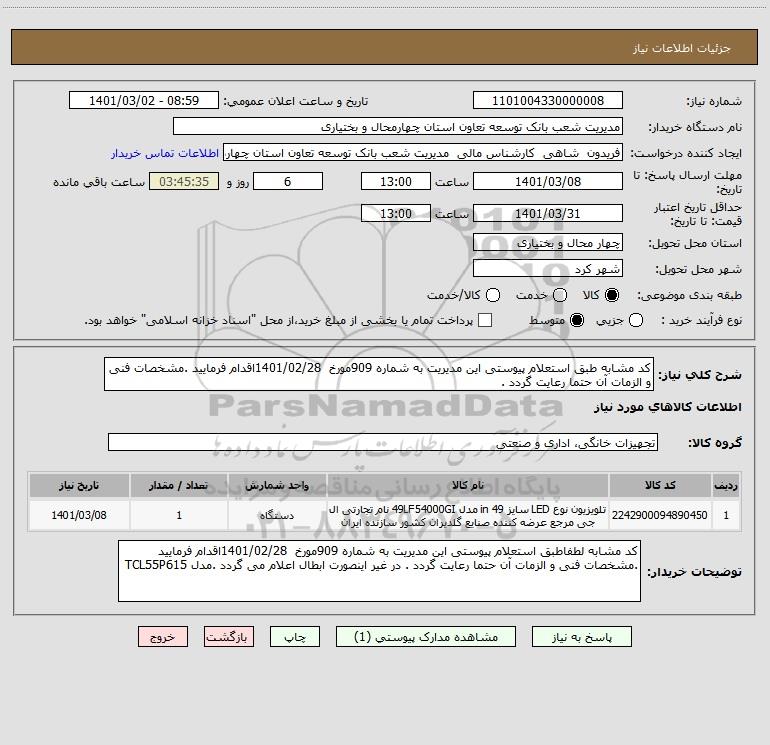This screenshot has width=770, height=745.
Task: Click the نام کالا column header
Action: [468, 485]
